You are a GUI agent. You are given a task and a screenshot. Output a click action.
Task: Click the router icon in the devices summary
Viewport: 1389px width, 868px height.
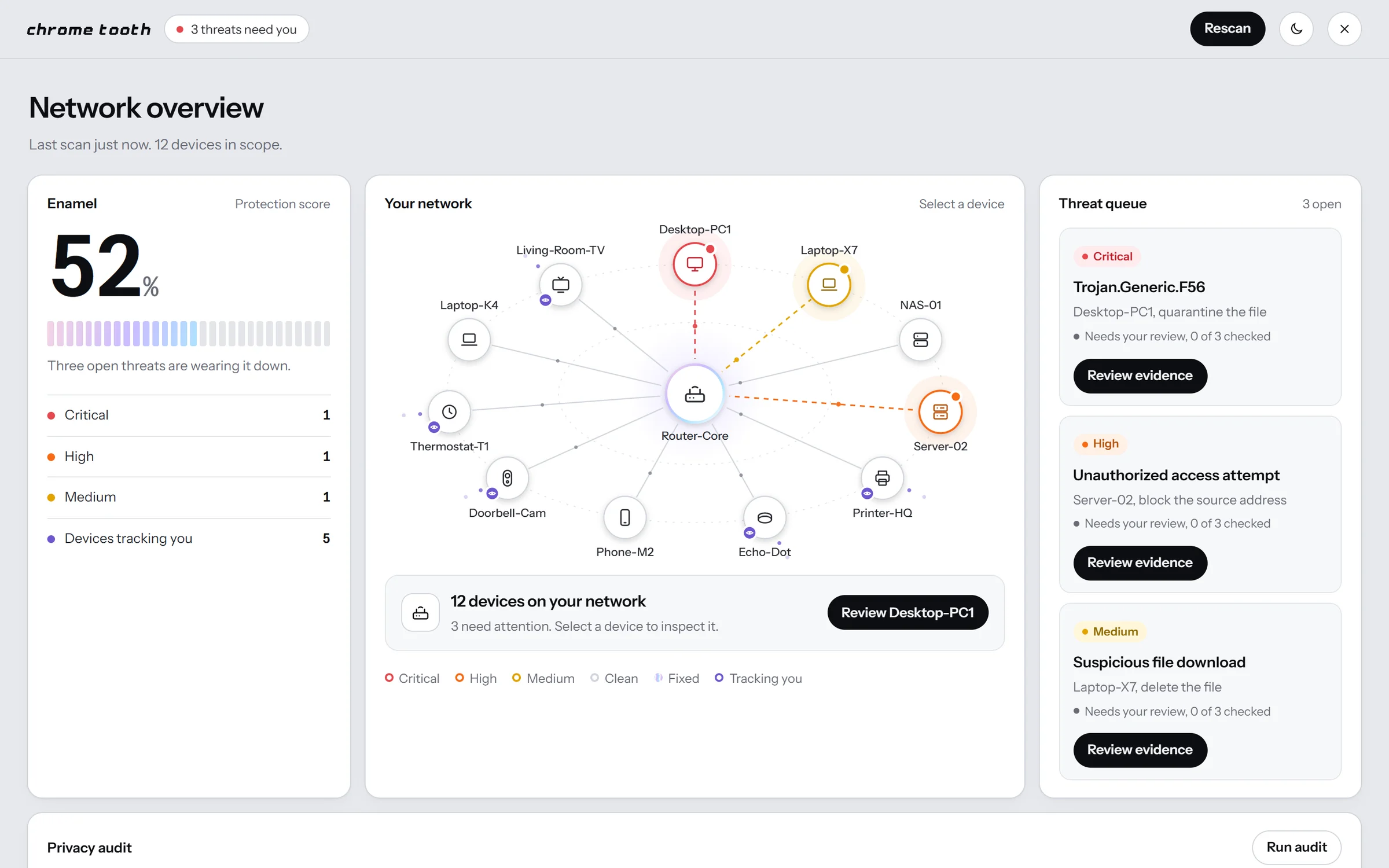(421, 613)
